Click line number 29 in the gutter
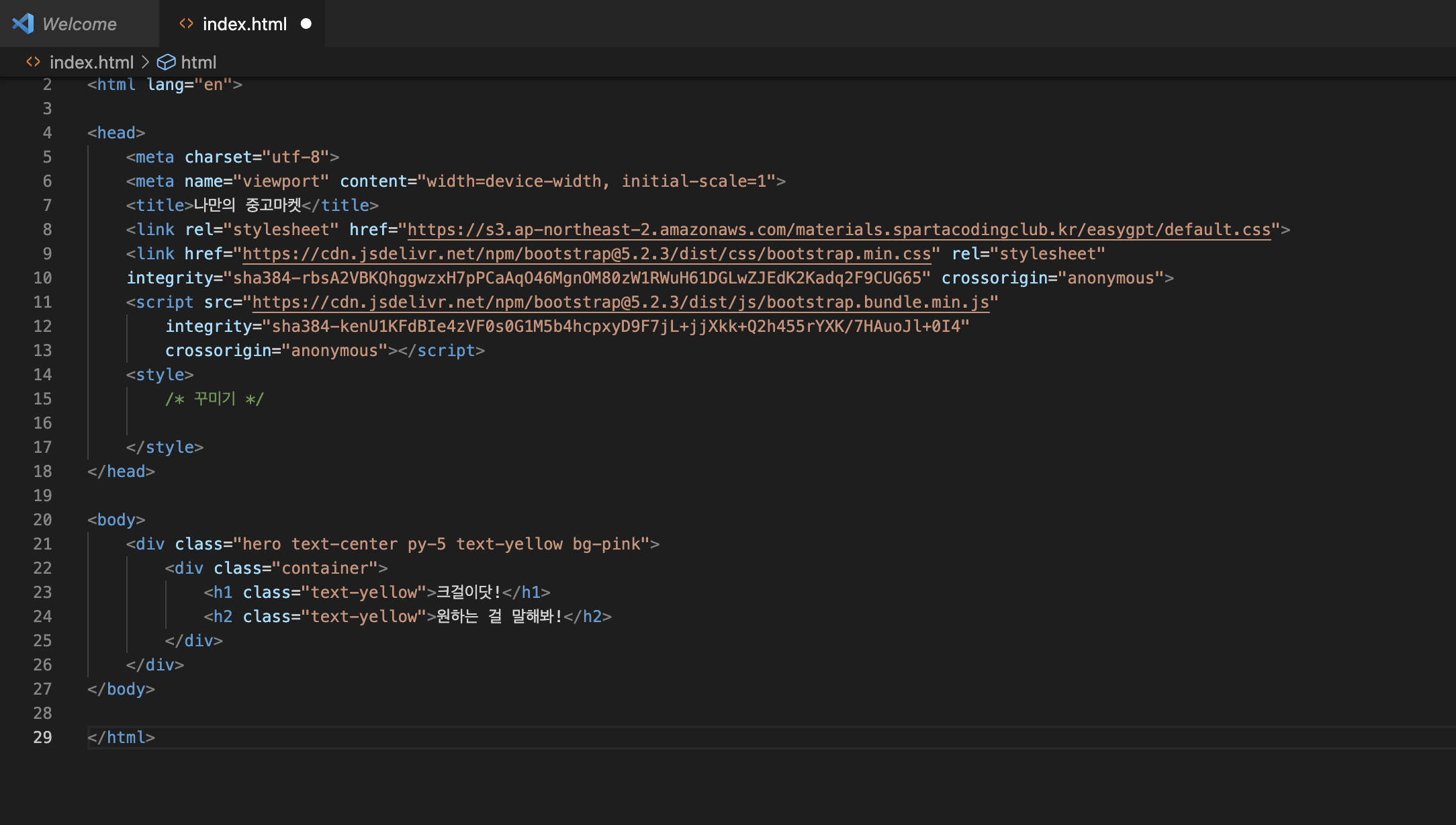 pyautogui.click(x=42, y=738)
